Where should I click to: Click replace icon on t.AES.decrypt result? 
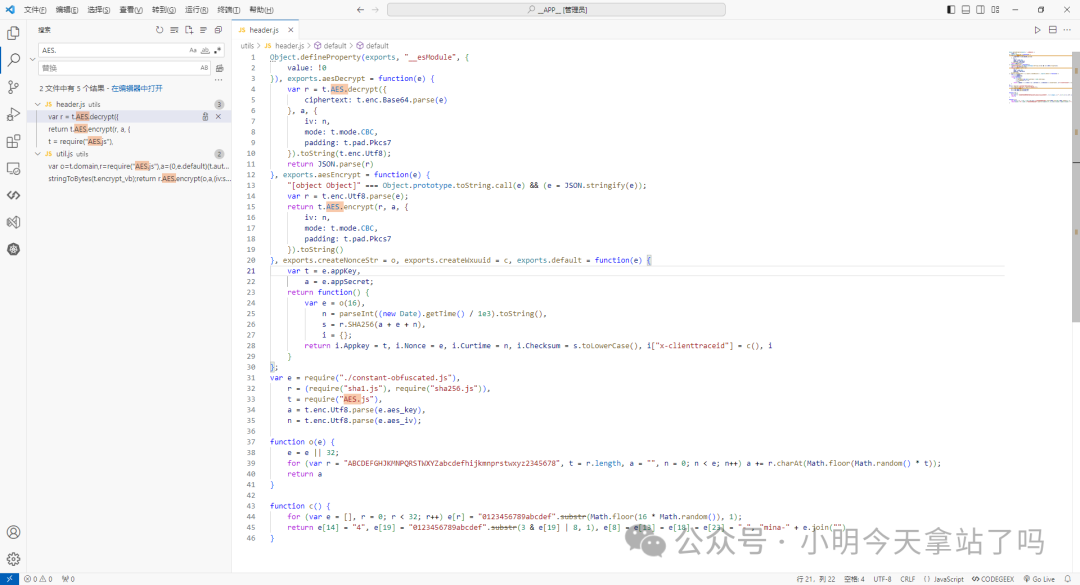click(205, 116)
